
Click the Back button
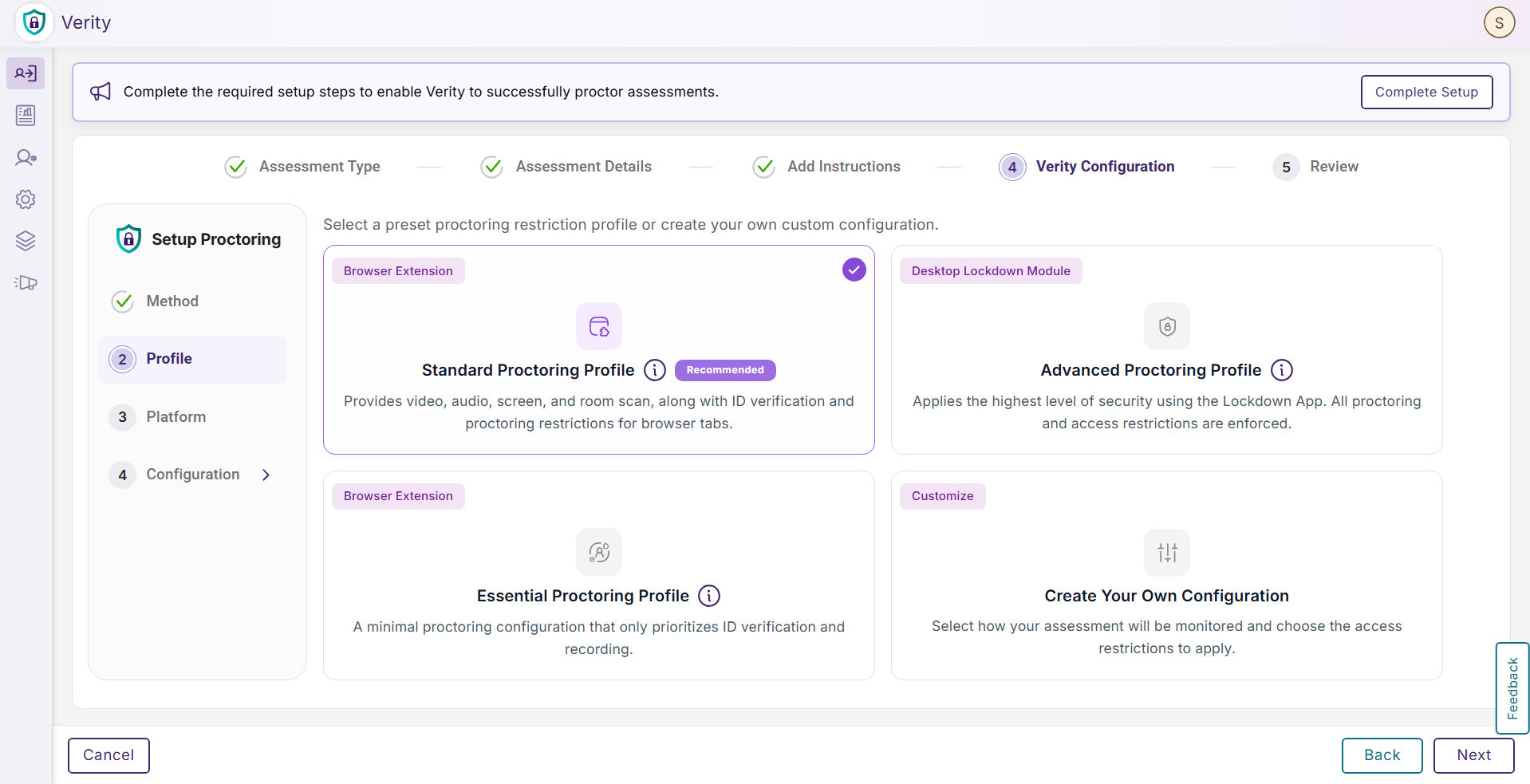click(x=1382, y=755)
